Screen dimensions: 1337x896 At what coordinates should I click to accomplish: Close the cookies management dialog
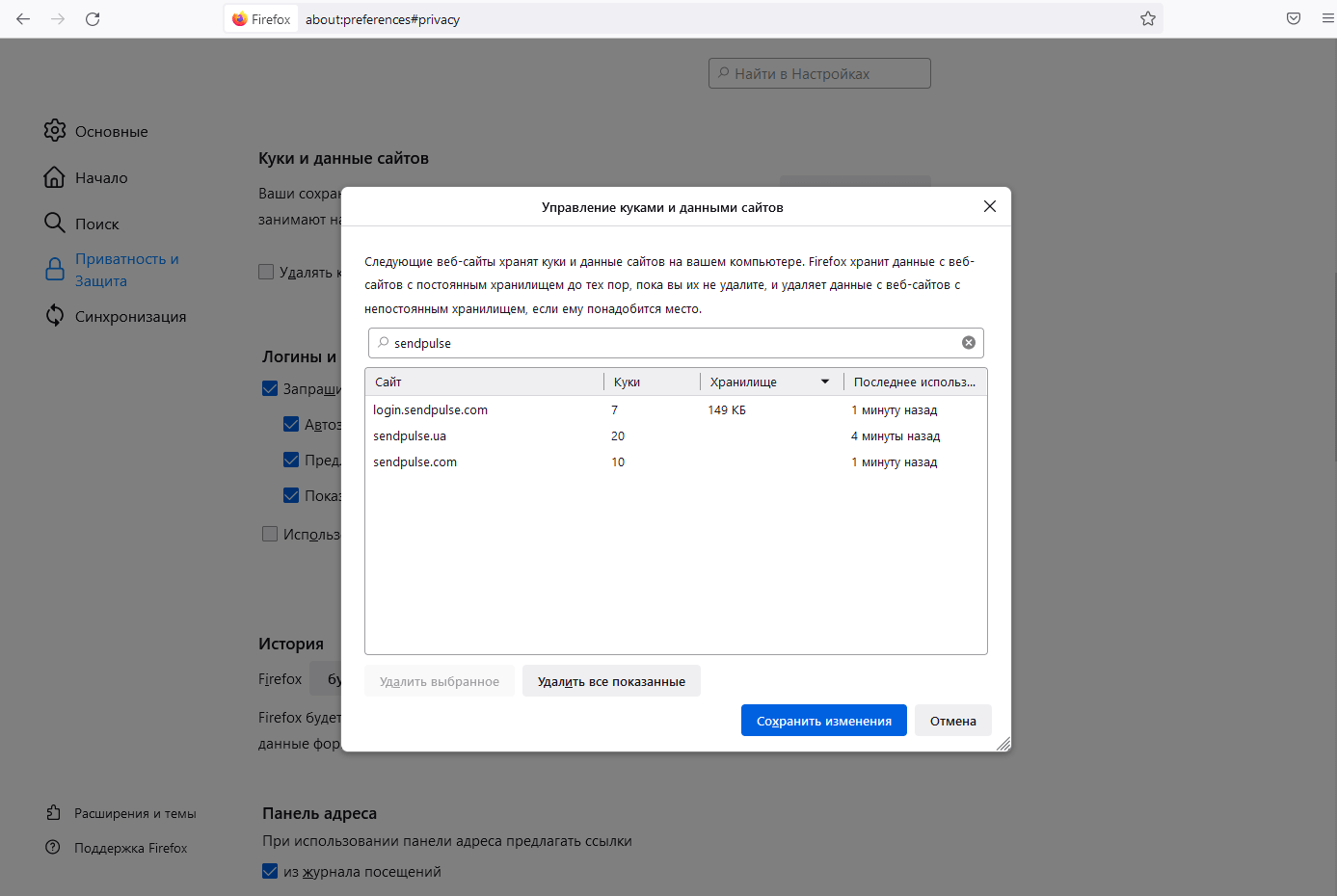tap(989, 206)
